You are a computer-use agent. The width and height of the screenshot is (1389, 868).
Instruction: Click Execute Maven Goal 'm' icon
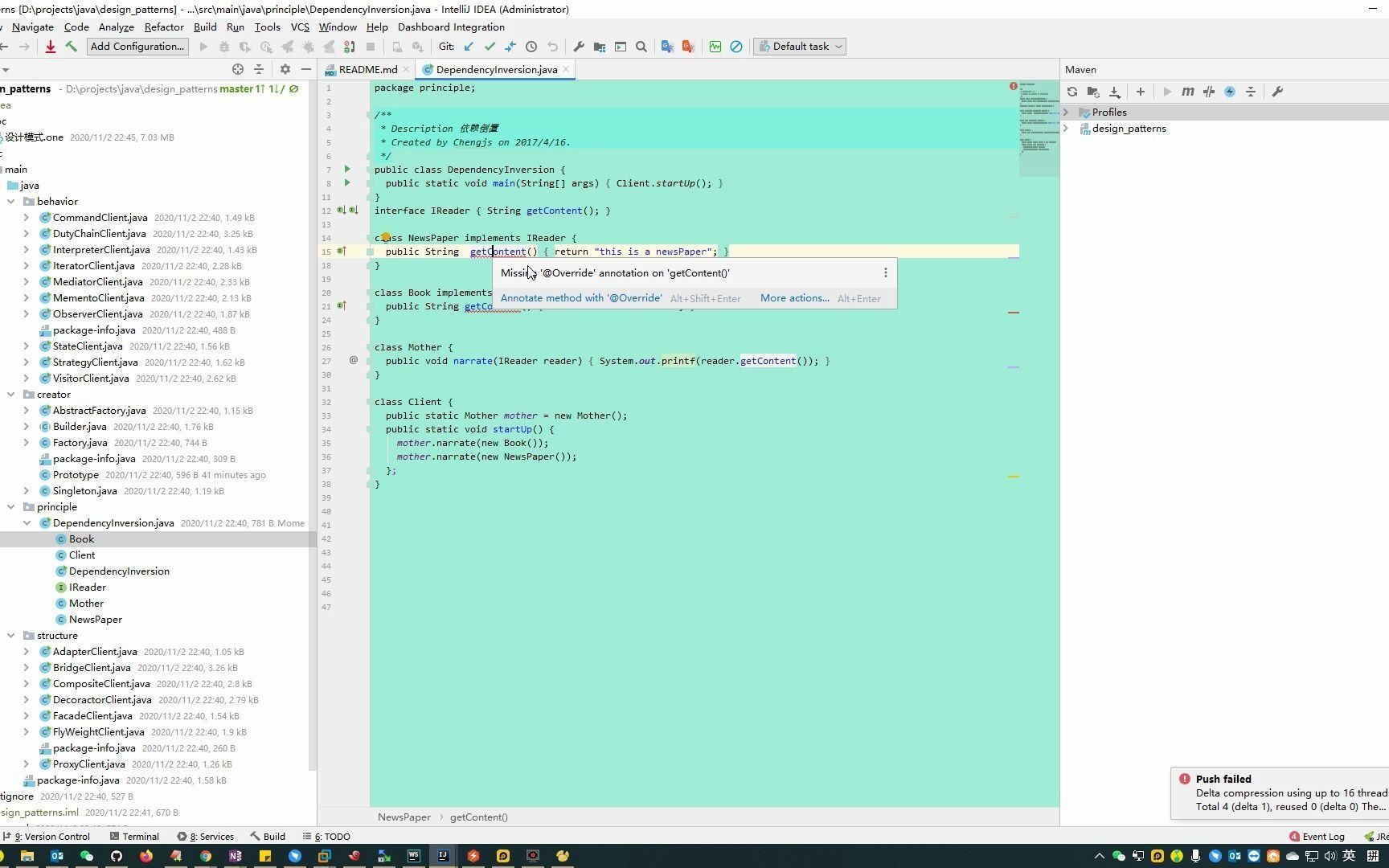(1188, 92)
